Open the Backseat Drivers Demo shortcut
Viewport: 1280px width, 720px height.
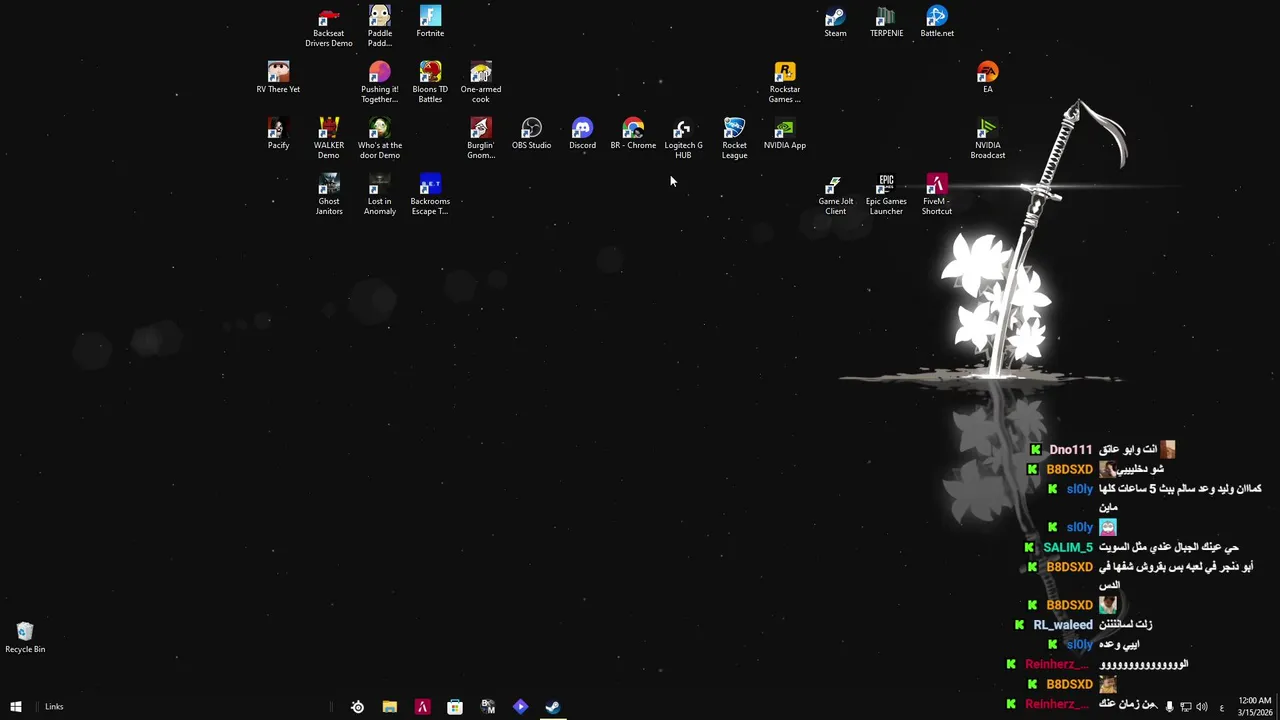[x=329, y=27]
